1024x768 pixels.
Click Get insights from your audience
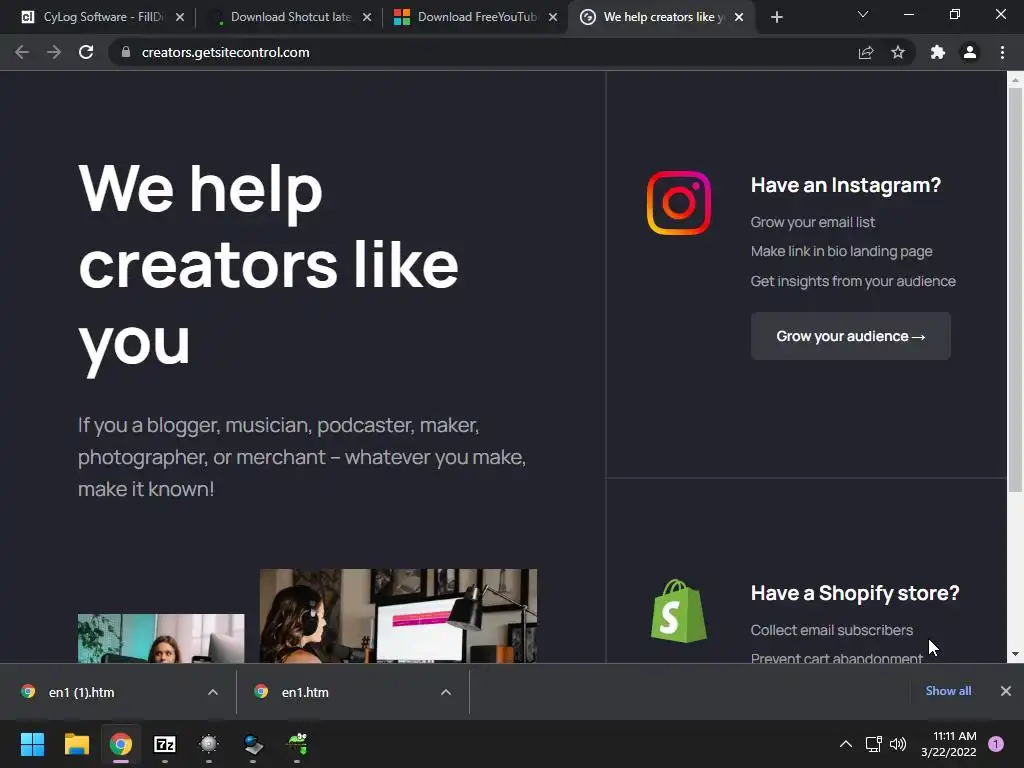pos(853,281)
